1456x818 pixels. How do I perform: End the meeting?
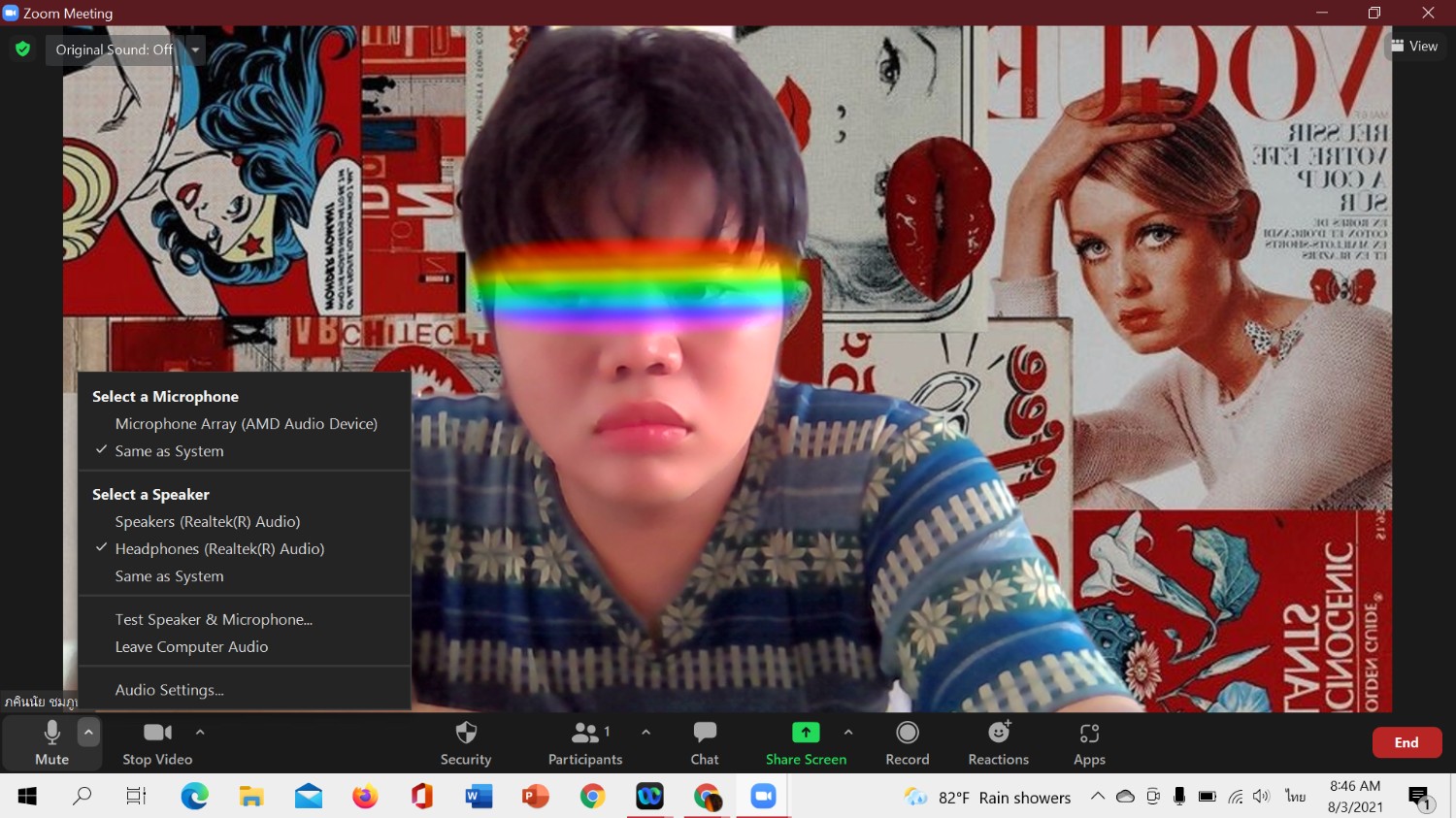tap(1406, 742)
